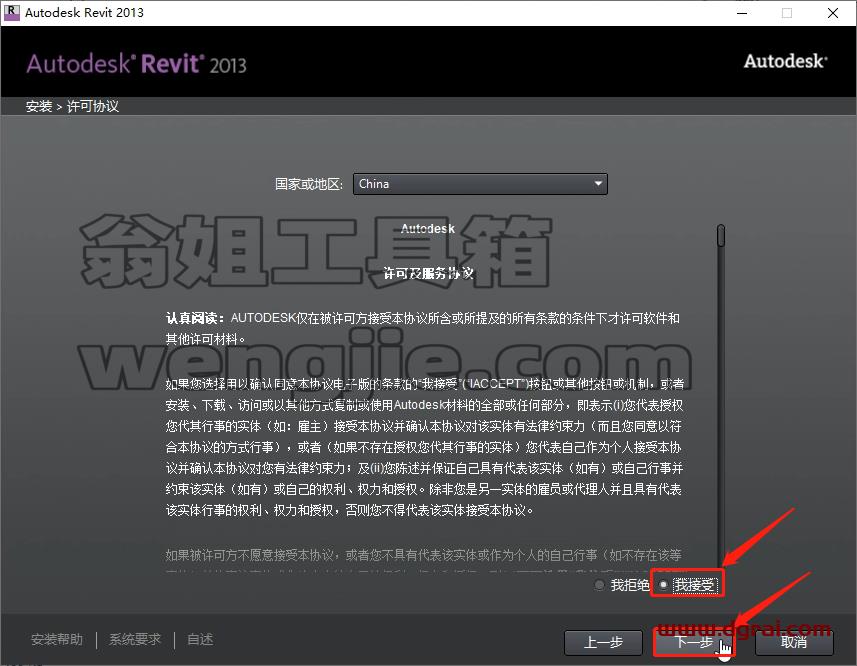This screenshot has width=857, height=666.
Task: Open the 安装帮助 installation help link
Action: [57, 639]
